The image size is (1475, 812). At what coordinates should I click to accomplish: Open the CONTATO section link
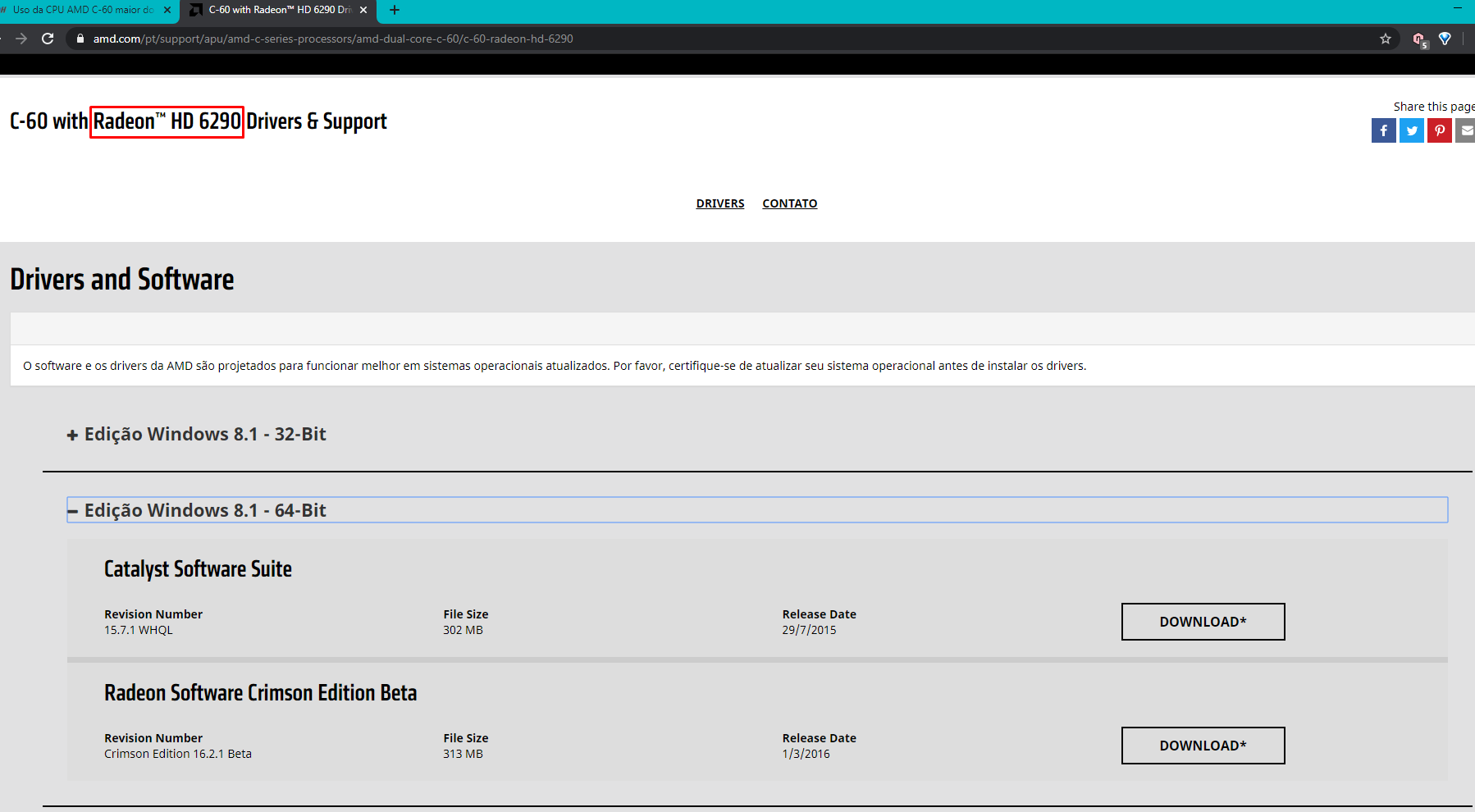tap(790, 203)
